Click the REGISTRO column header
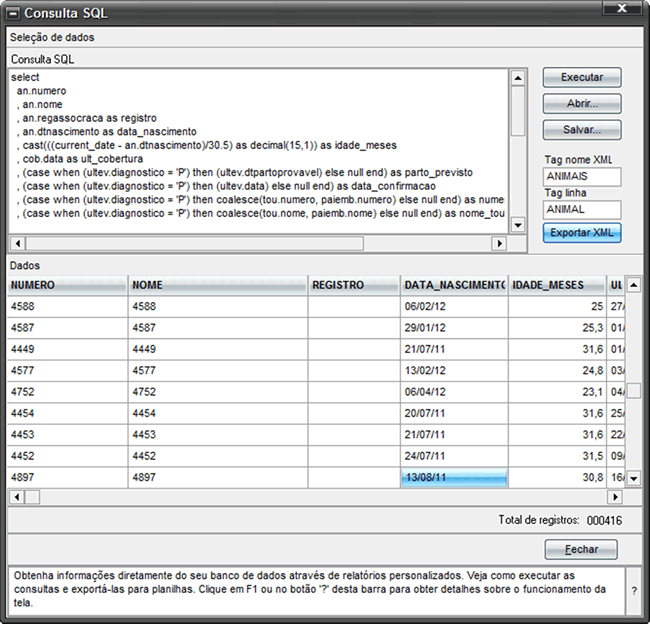The width and height of the screenshot is (650, 624). [354, 285]
